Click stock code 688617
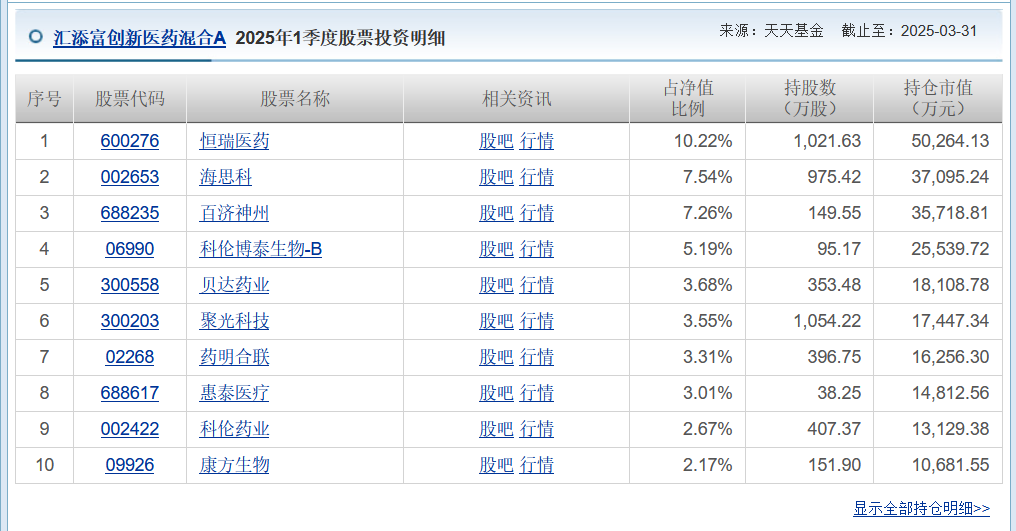 [x=130, y=393]
